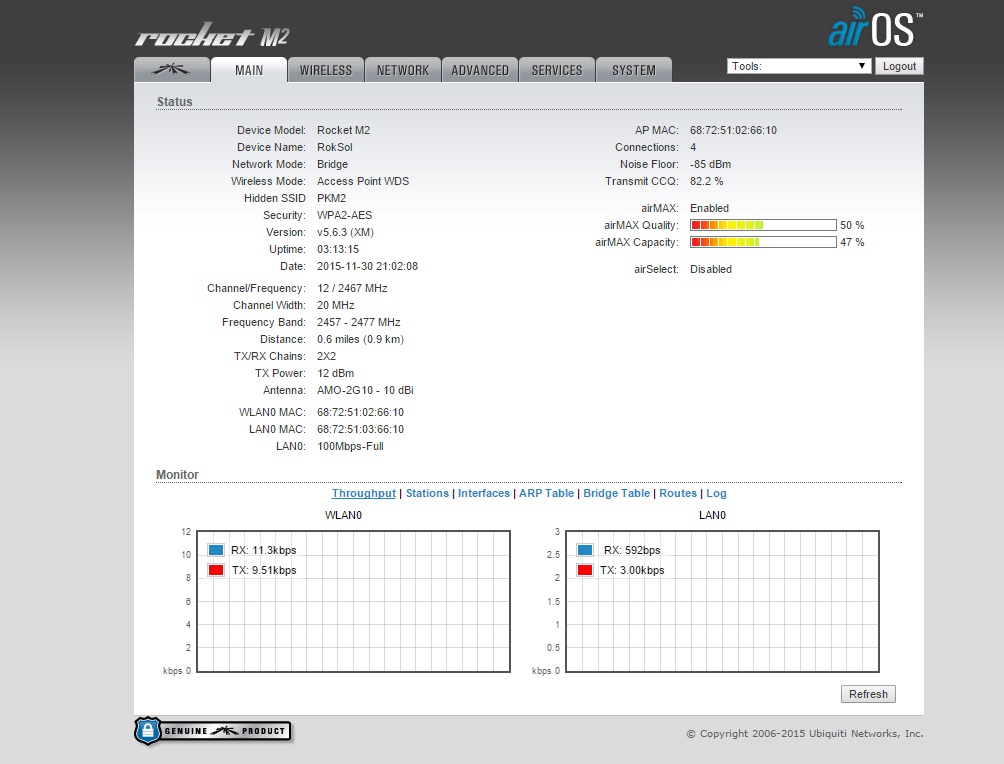Click the WLAN0 TX red legend swatch
Viewport: 1004px width, 764px height.
tap(216, 570)
